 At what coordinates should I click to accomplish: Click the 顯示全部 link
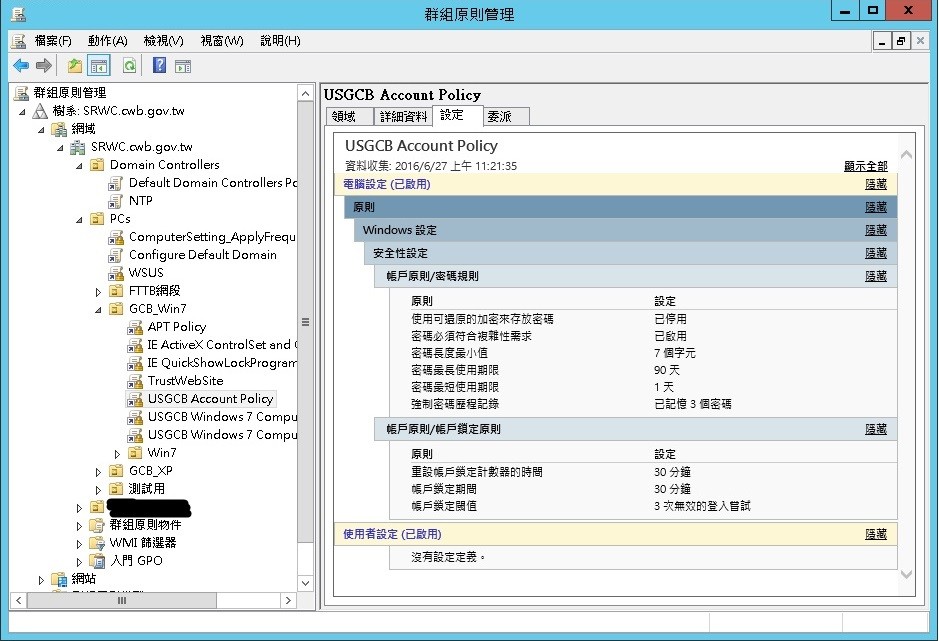(865, 166)
